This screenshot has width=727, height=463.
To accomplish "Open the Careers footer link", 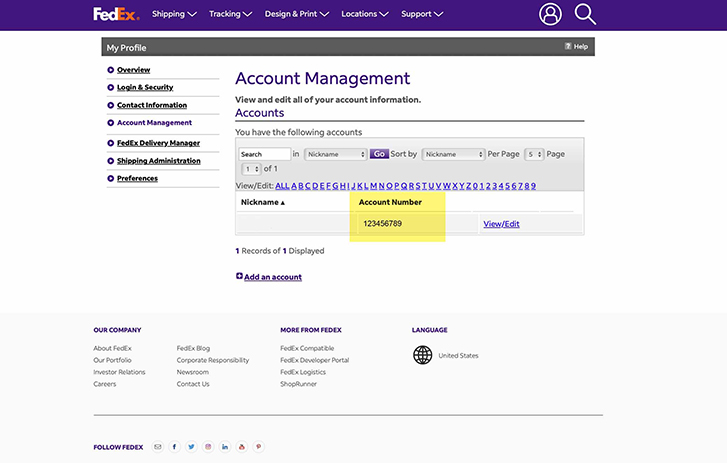I will click(105, 384).
